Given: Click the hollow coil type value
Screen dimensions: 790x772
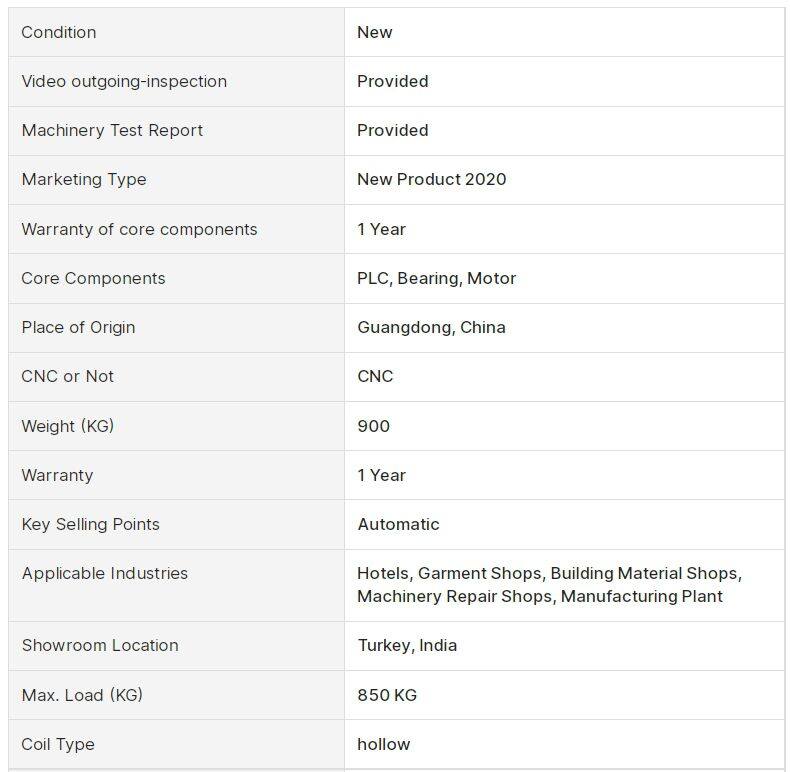Looking at the screenshot, I should (384, 744).
